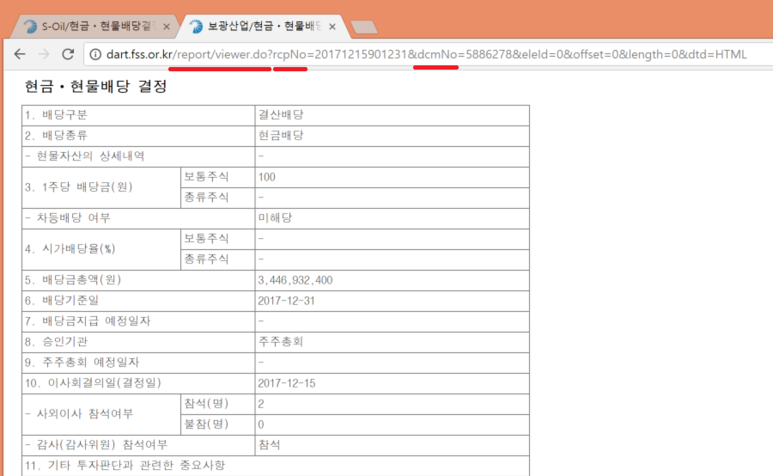Click 보통주식 under 1주당 배당금
The image size is (773, 476).
coord(207,176)
